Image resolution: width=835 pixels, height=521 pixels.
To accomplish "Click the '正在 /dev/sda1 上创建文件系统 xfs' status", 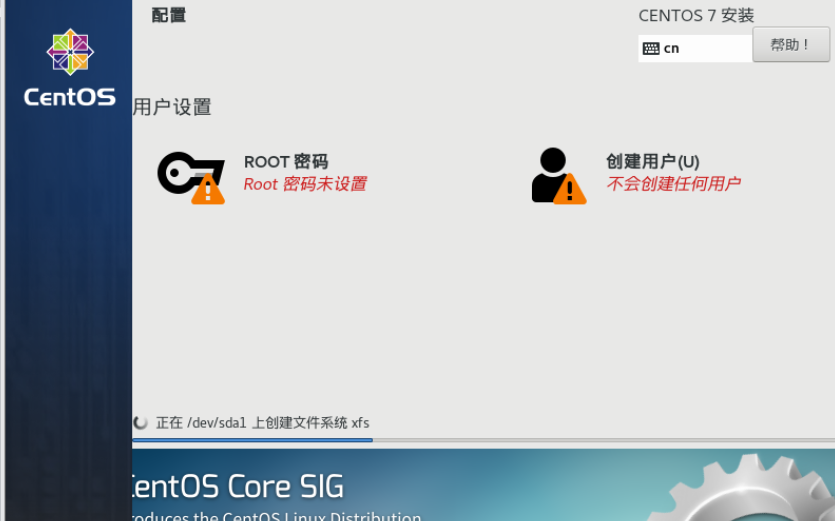I will pos(263,423).
